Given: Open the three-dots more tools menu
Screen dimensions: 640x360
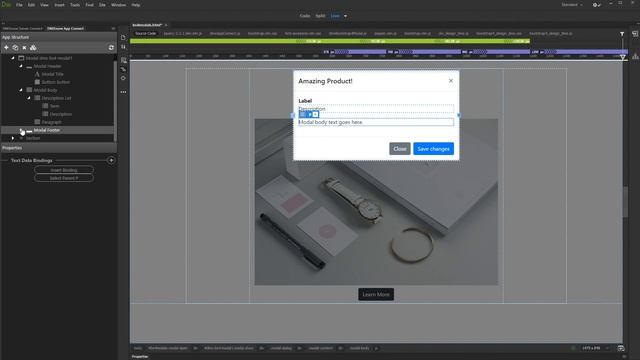Looking at the screenshot, I should (123, 92).
